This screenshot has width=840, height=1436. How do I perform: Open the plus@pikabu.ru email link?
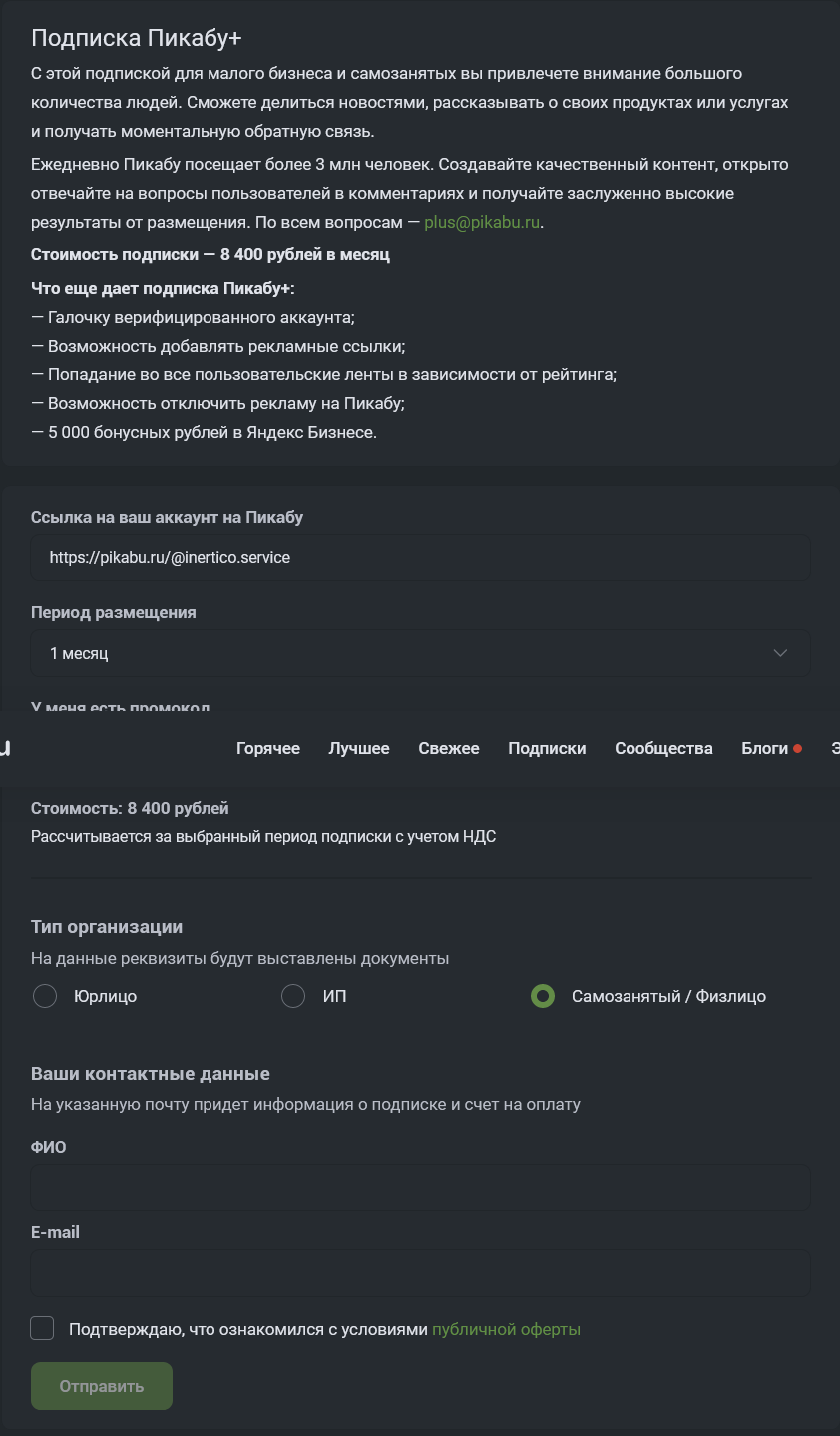click(483, 222)
